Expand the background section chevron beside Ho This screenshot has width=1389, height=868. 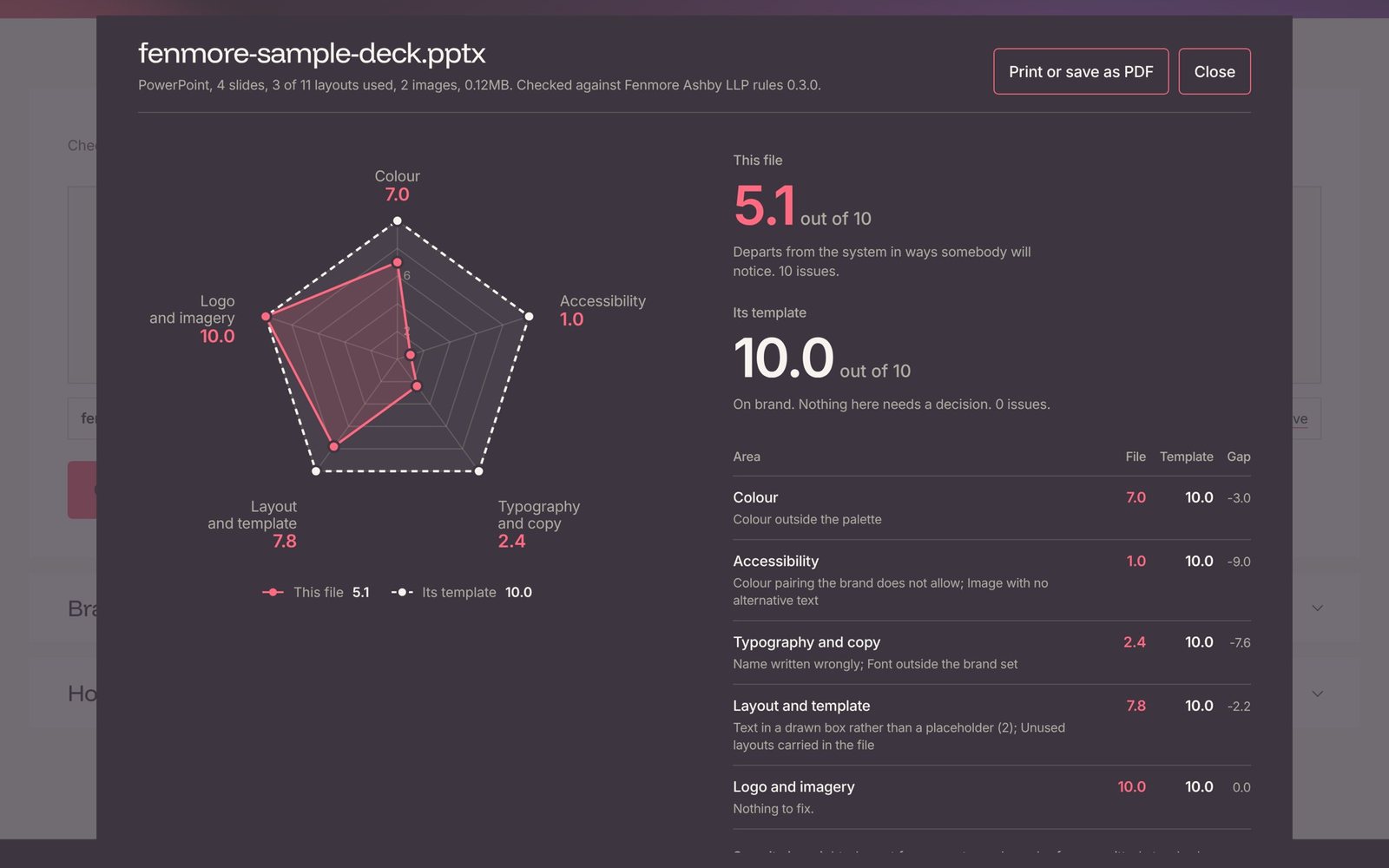click(1317, 693)
